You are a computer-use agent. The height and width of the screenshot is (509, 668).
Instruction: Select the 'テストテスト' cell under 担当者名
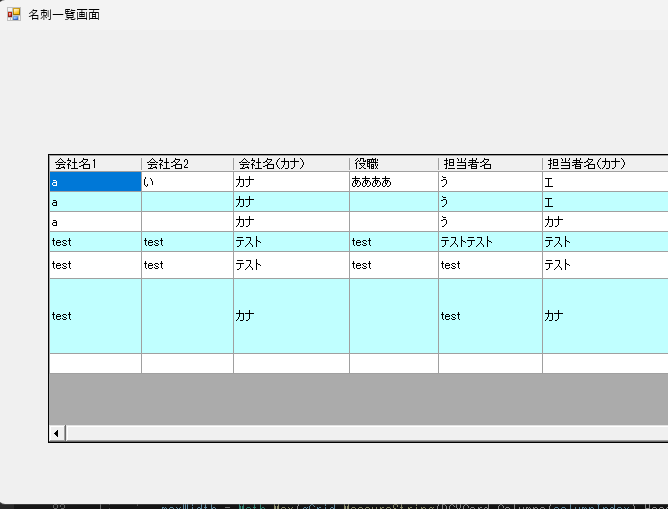click(x=490, y=242)
